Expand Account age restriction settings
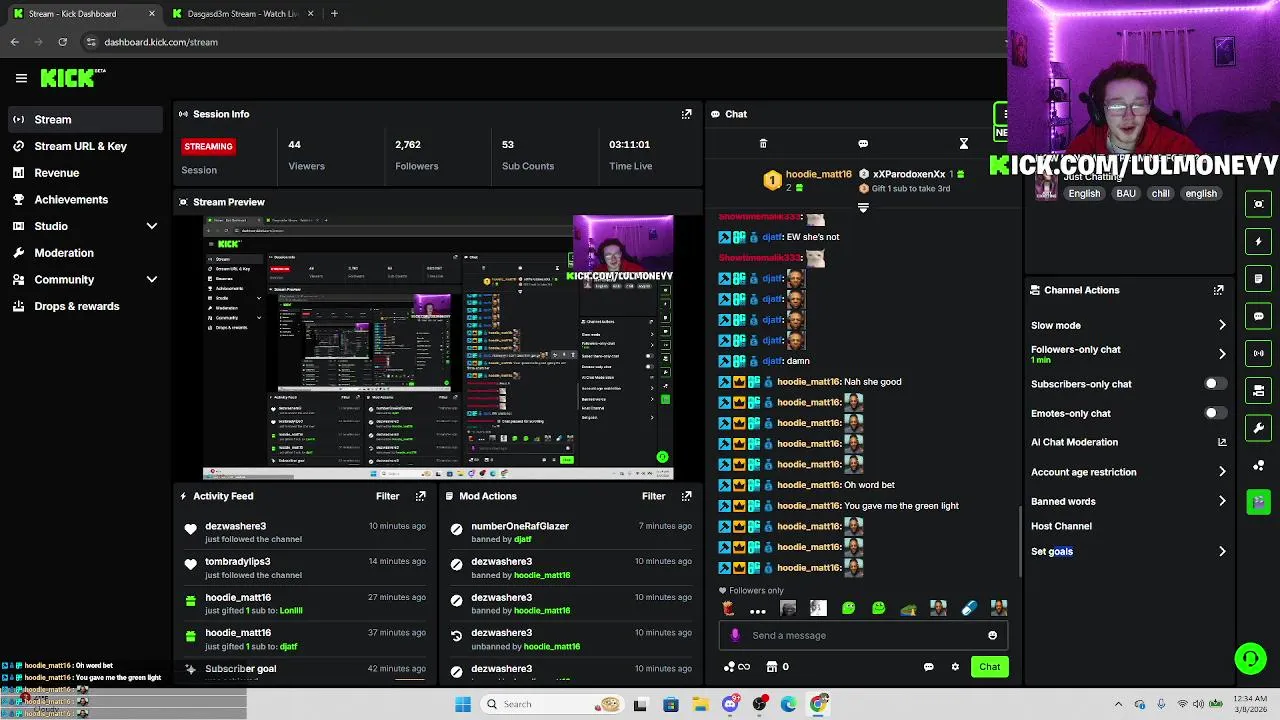This screenshot has width=1280, height=720. (x=1221, y=472)
